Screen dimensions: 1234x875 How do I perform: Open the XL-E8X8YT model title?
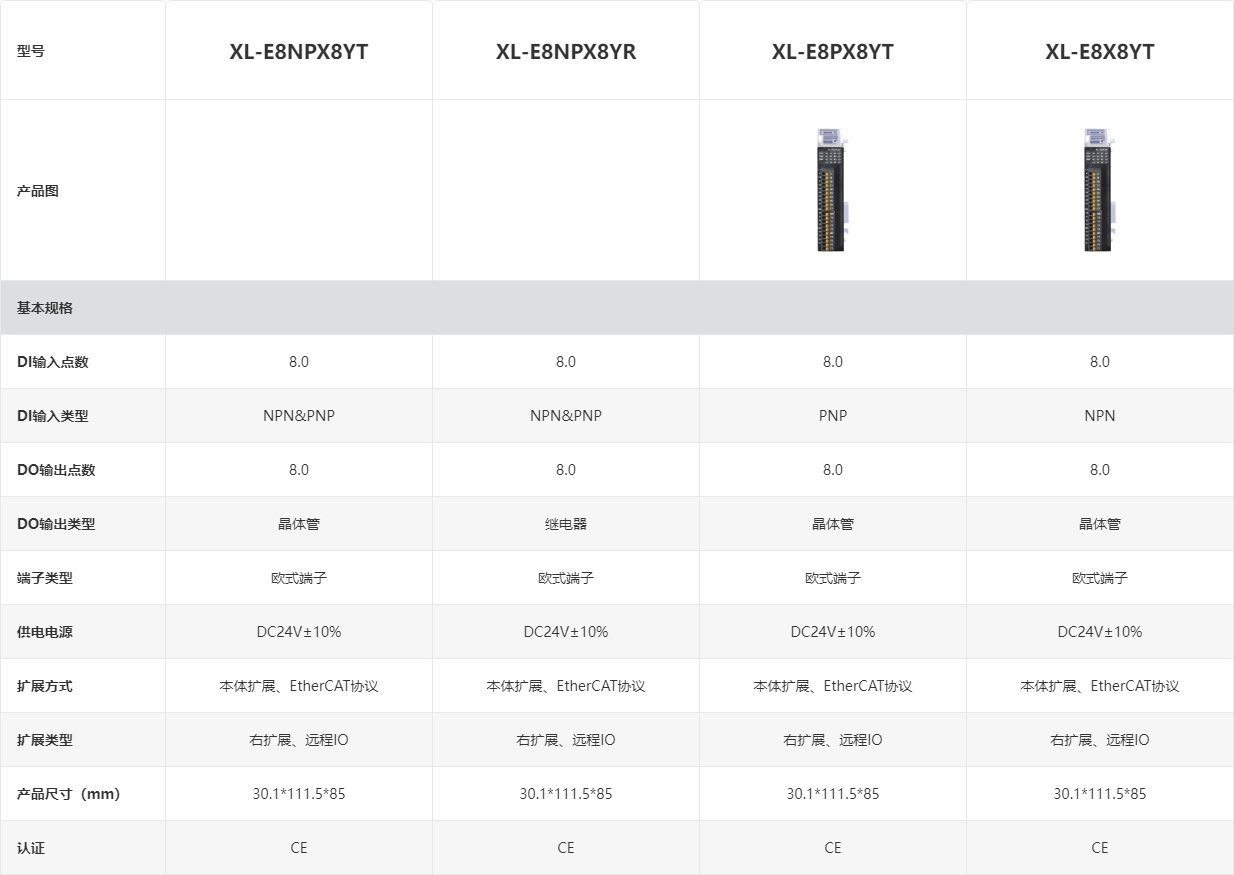point(1100,52)
